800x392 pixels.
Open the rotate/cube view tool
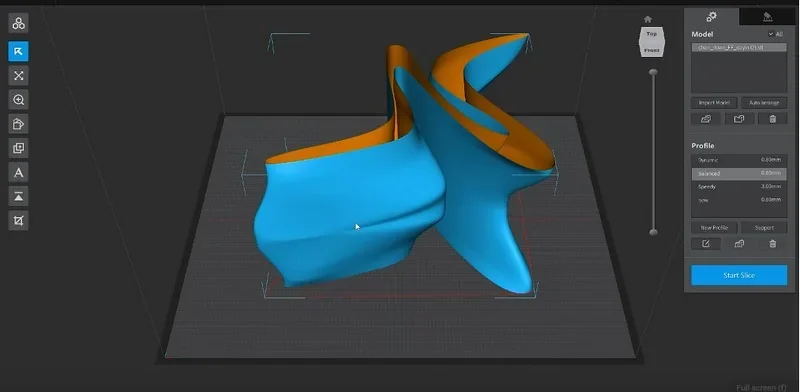tap(18, 124)
